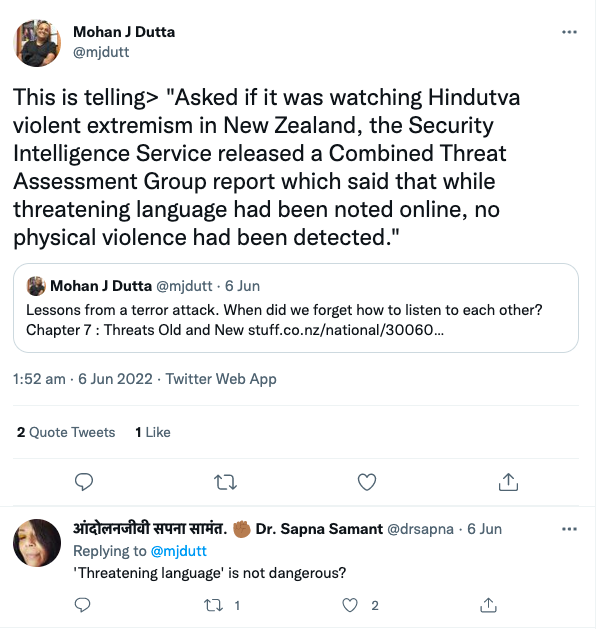The width and height of the screenshot is (601, 629).
Task: Open Twitter Web App source link
Action: pyautogui.click(x=221, y=379)
